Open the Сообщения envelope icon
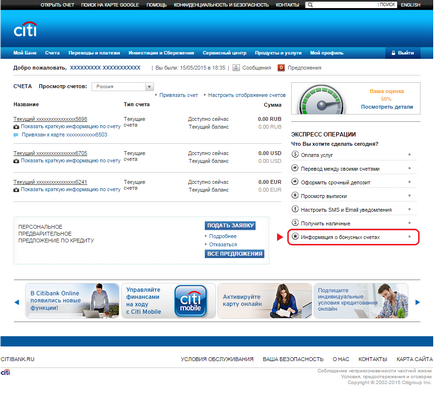The height and width of the screenshot is (398, 434). click(x=236, y=68)
